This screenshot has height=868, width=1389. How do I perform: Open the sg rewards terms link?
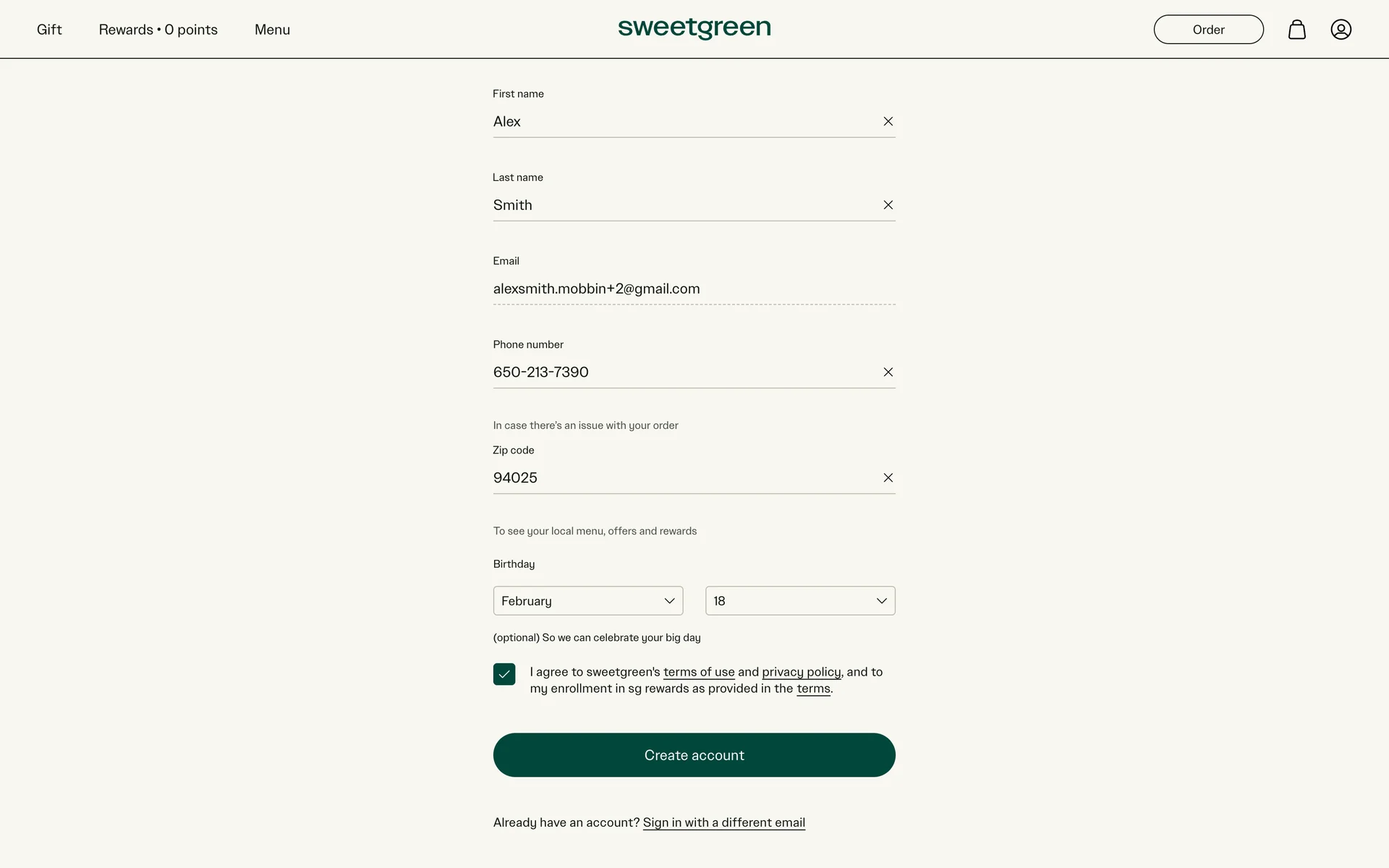tap(813, 689)
